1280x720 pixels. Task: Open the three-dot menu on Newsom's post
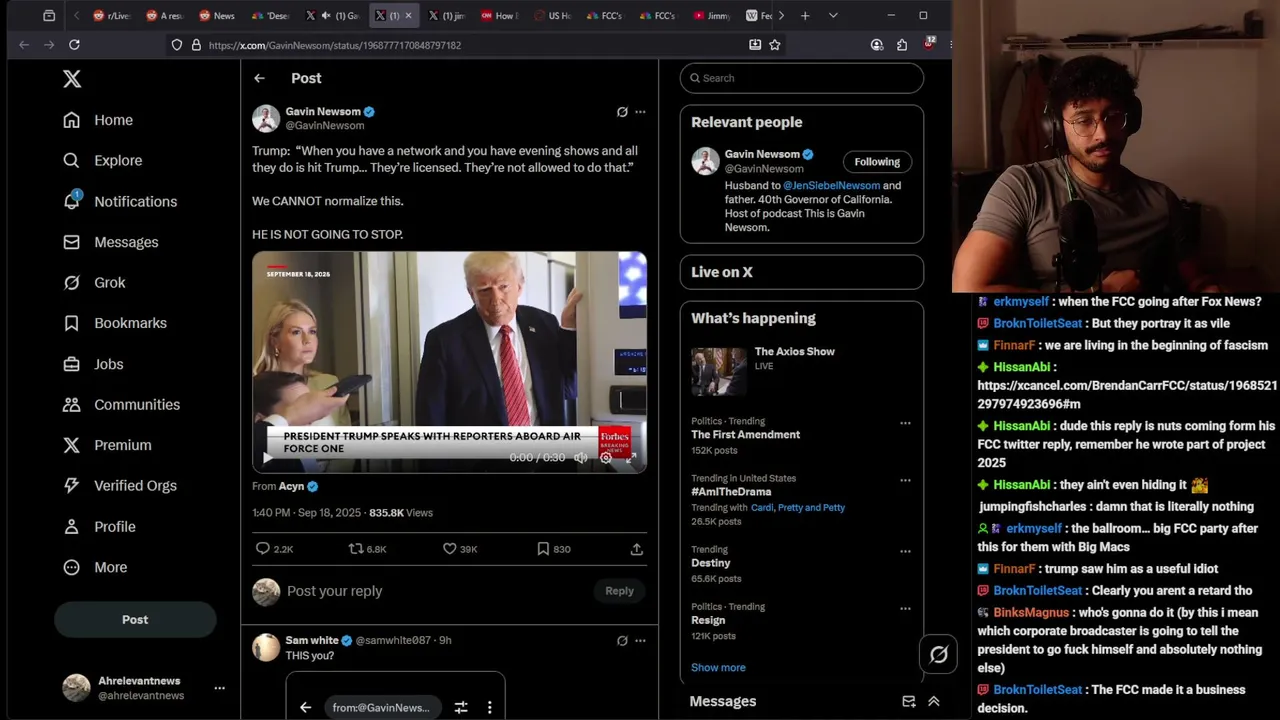click(640, 112)
